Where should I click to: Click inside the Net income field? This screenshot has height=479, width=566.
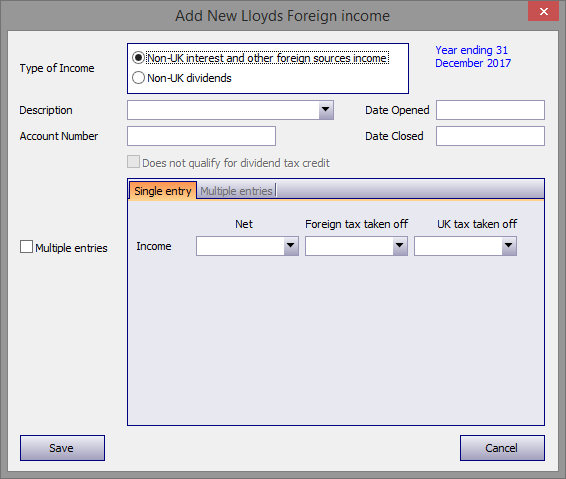(x=240, y=246)
